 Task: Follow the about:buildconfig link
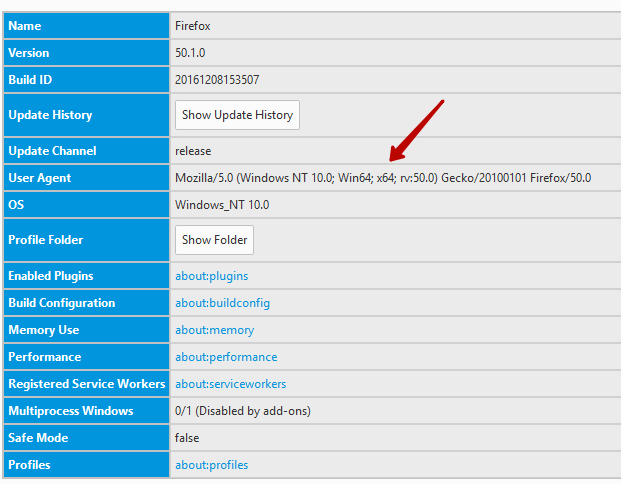[x=222, y=303]
